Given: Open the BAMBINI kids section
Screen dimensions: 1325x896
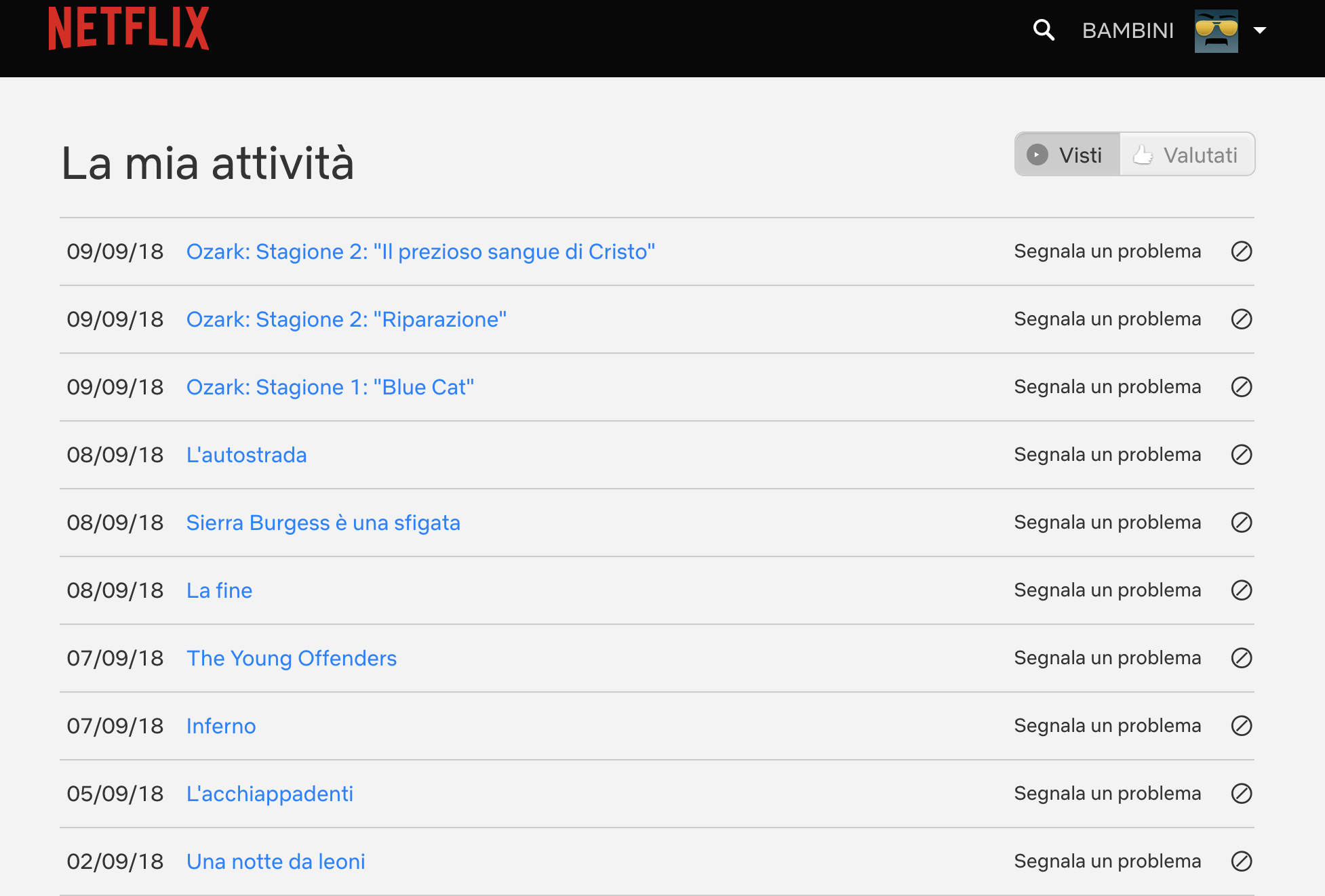Looking at the screenshot, I should tap(1128, 30).
